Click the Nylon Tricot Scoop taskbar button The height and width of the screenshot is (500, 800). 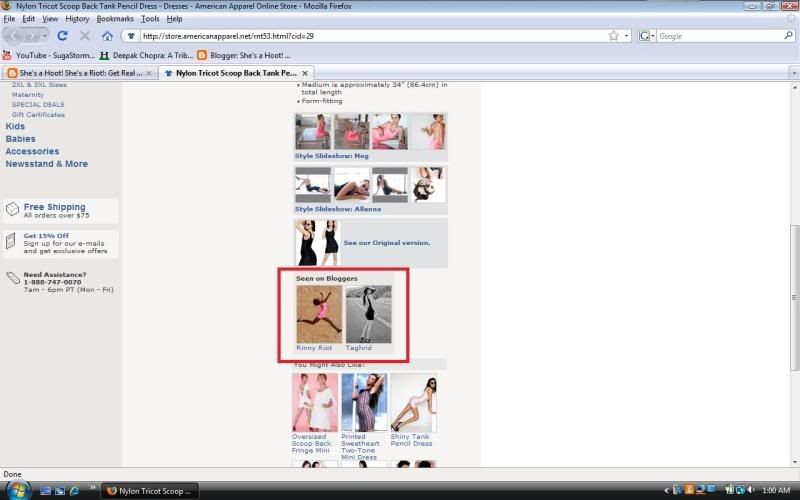point(149,491)
